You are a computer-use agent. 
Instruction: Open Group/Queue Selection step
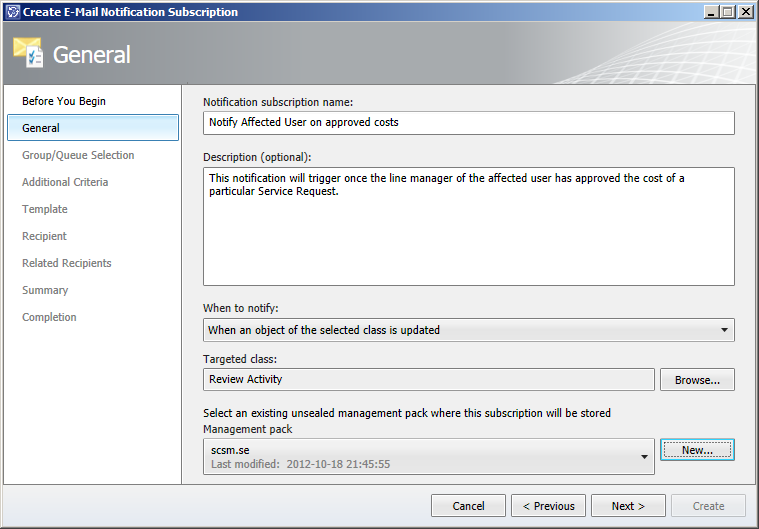click(78, 155)
